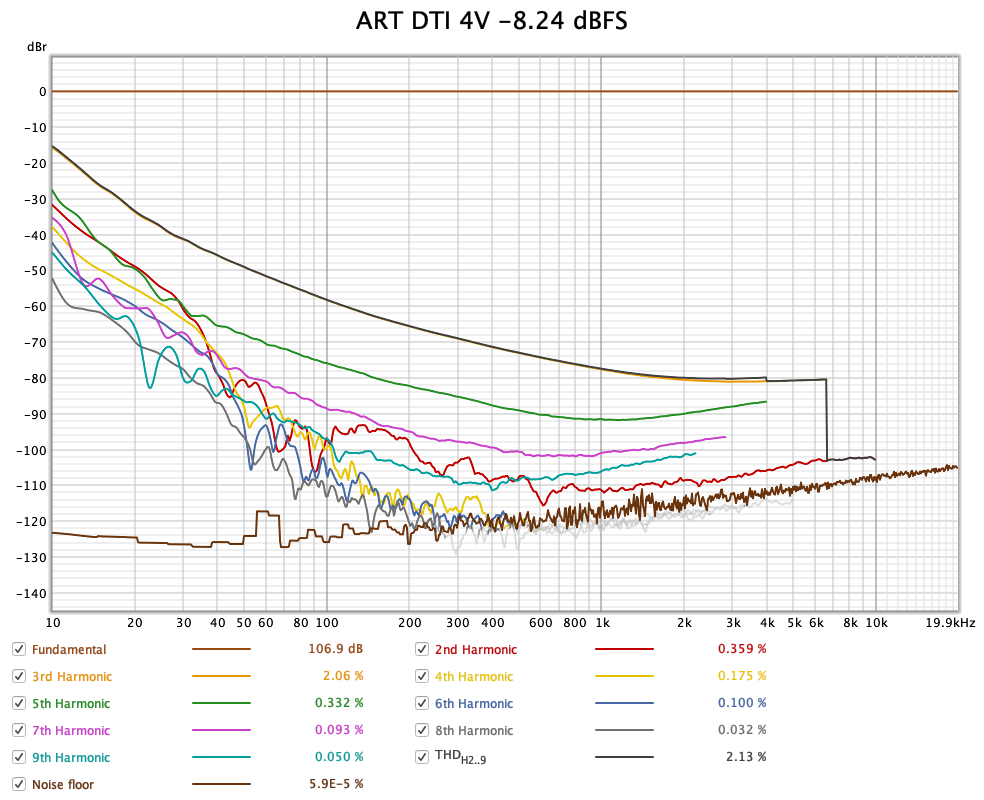Toggle the 5th Harmonic checkbox
The image size is (984, 800).
pyautogui.click(x=19, y=703)
